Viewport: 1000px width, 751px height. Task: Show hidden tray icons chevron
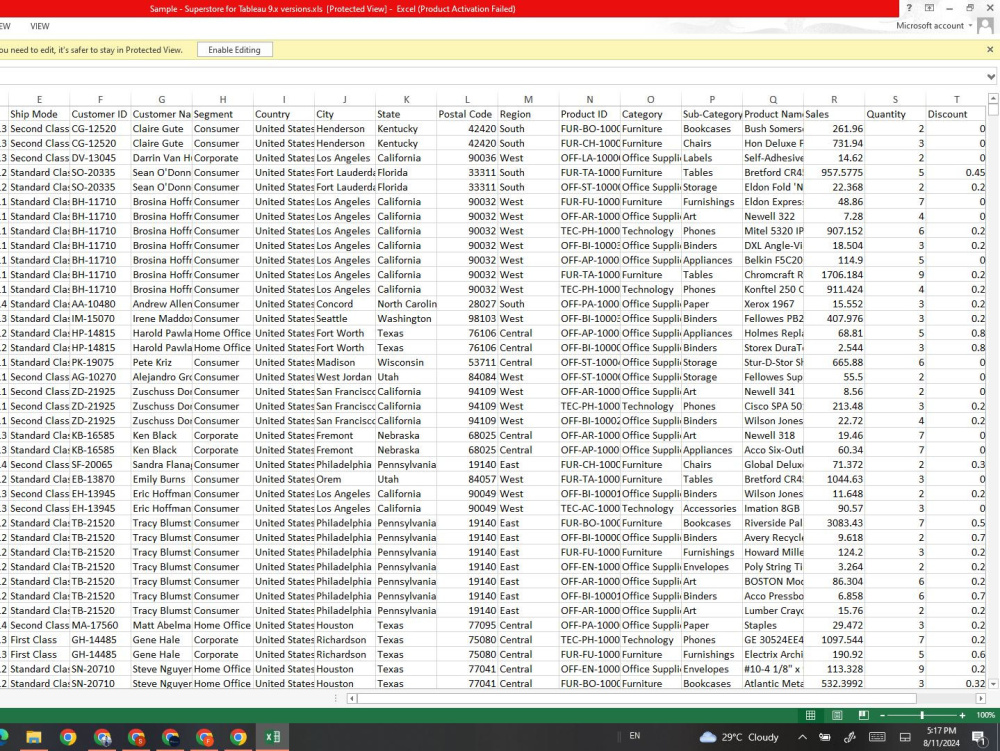(x=802, y=737)
